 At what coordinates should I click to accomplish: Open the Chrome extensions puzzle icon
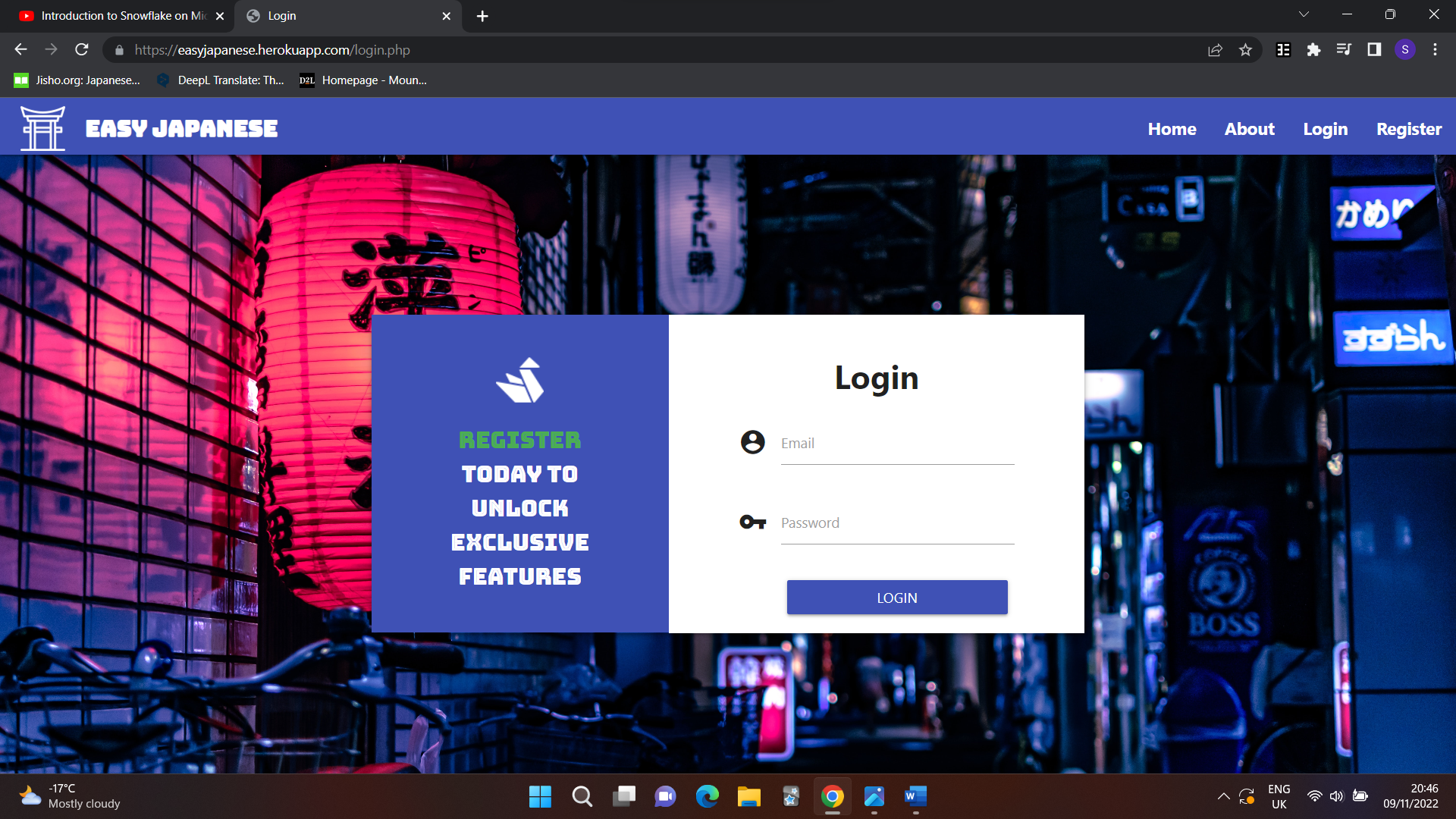(x=1313, y=50)
